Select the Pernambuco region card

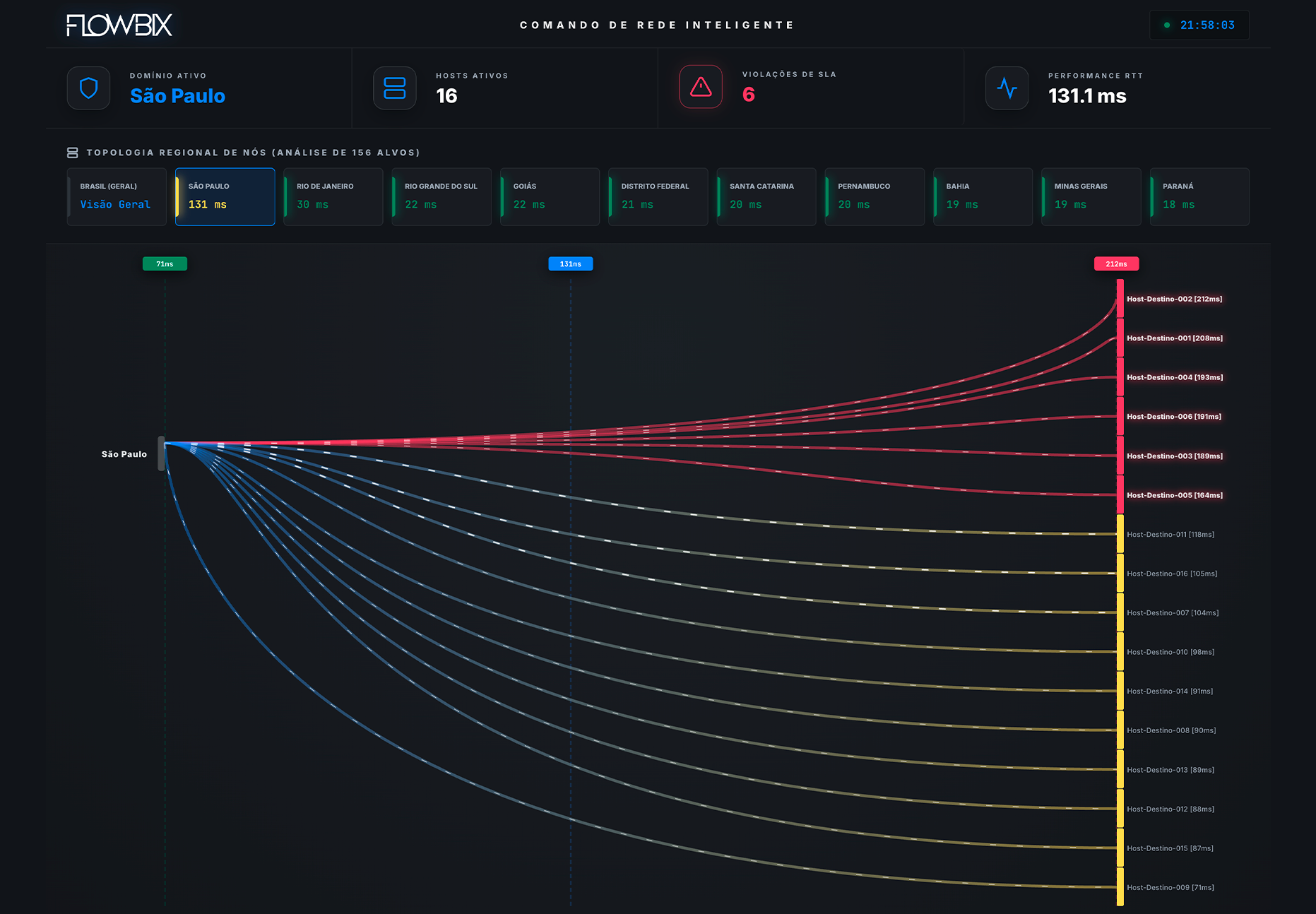[875, 196]
